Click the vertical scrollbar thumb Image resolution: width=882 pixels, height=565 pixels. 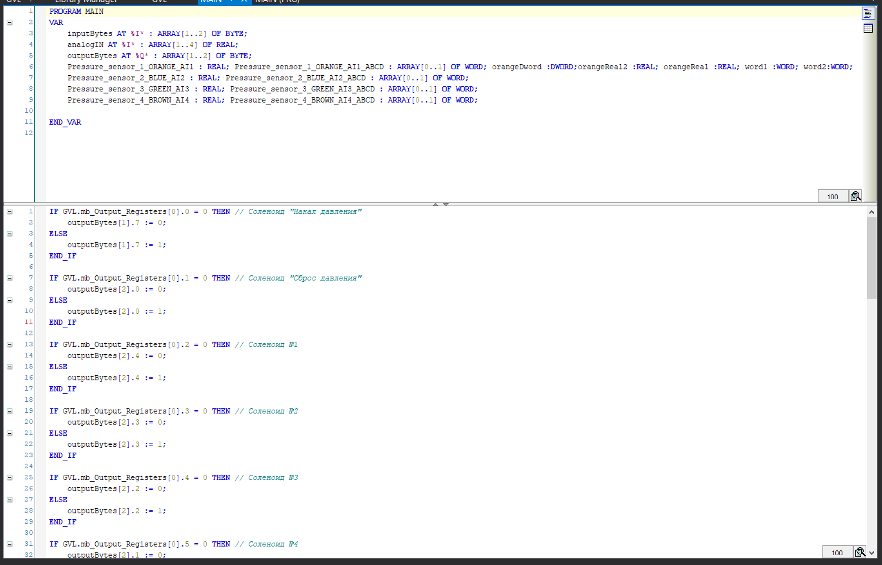pyautogui.click(x=872, y=258)
